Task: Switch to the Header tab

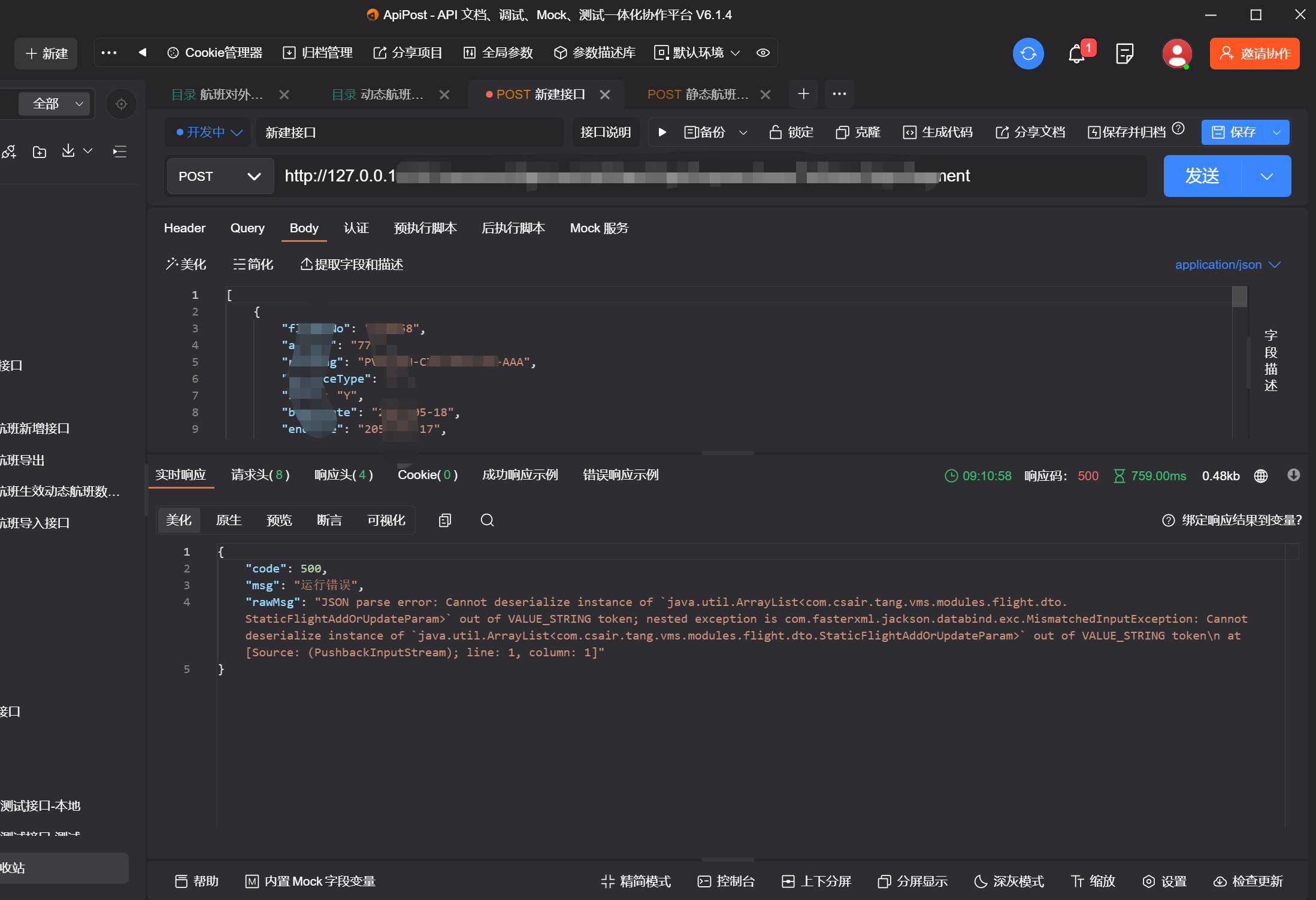Action: point(184,228)
